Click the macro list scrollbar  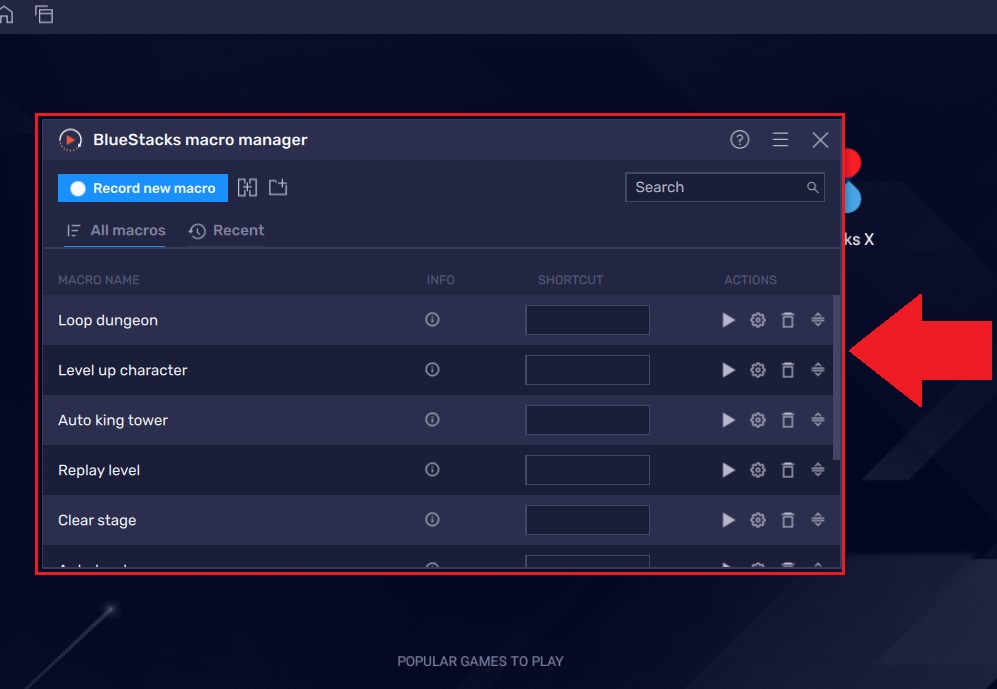(836, 378)
